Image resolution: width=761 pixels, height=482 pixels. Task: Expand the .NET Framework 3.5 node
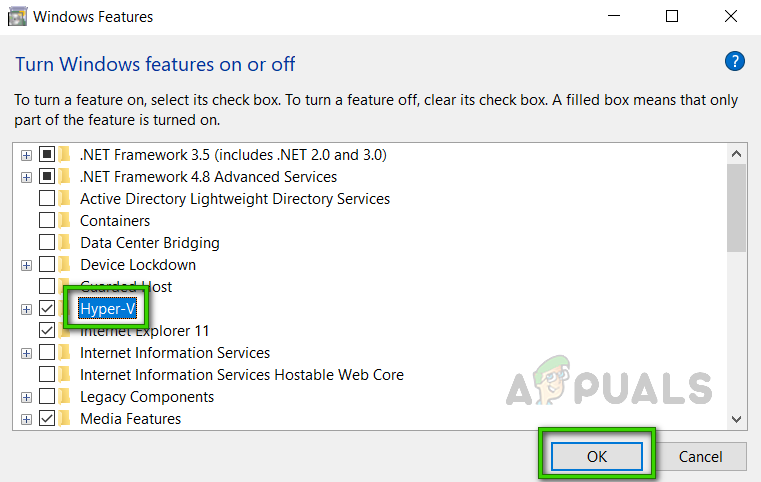pos(26,155)
